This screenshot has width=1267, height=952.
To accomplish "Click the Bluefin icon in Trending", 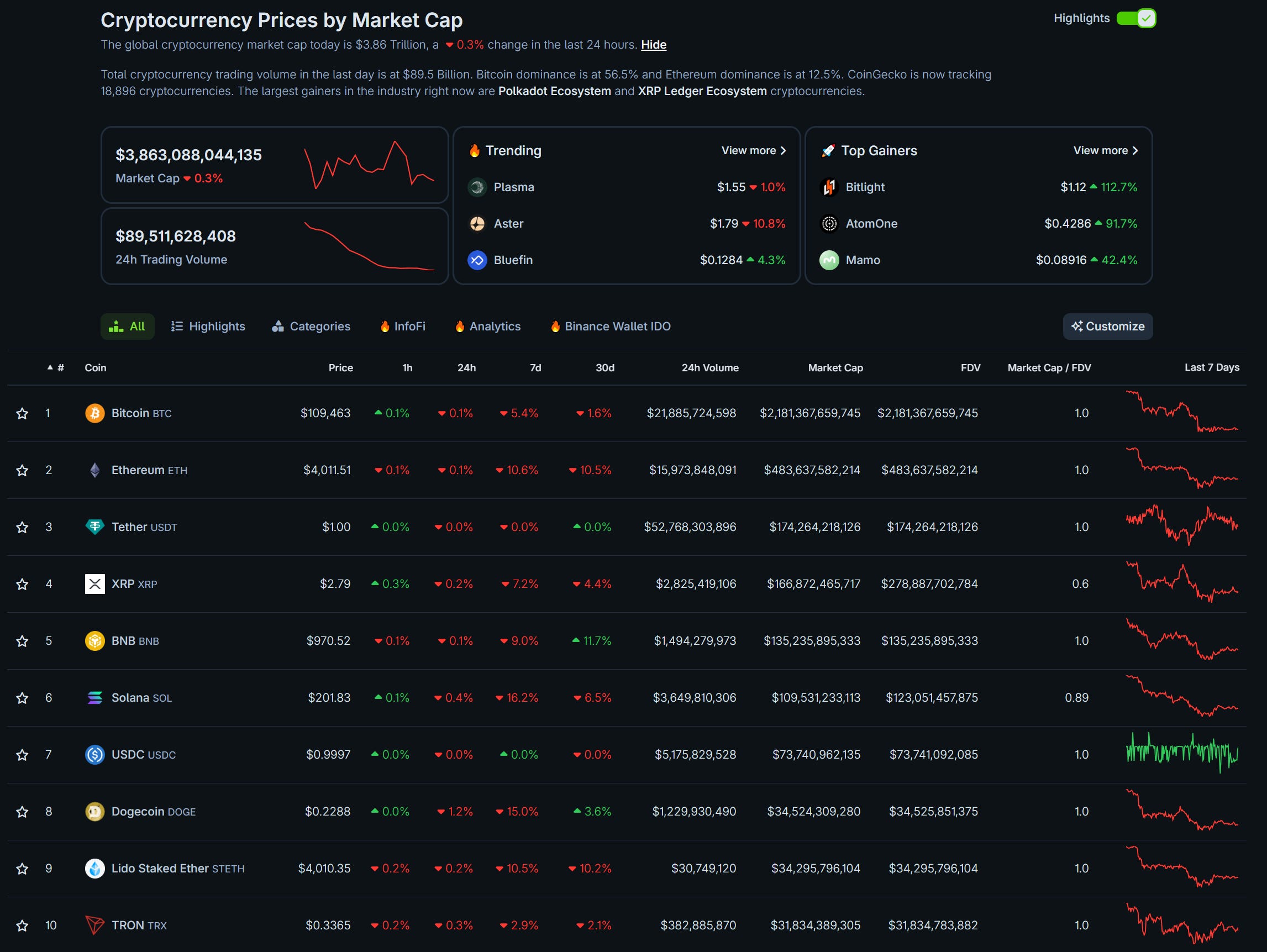I will click(476, 260).
